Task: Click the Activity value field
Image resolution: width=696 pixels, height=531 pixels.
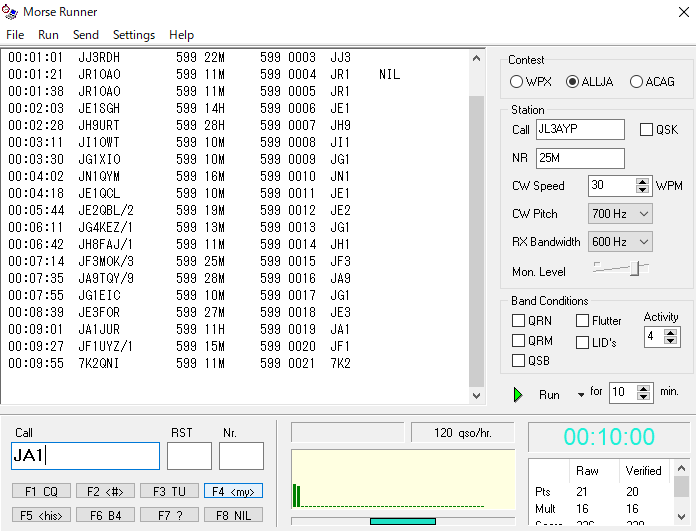Action: pos(654,337)
